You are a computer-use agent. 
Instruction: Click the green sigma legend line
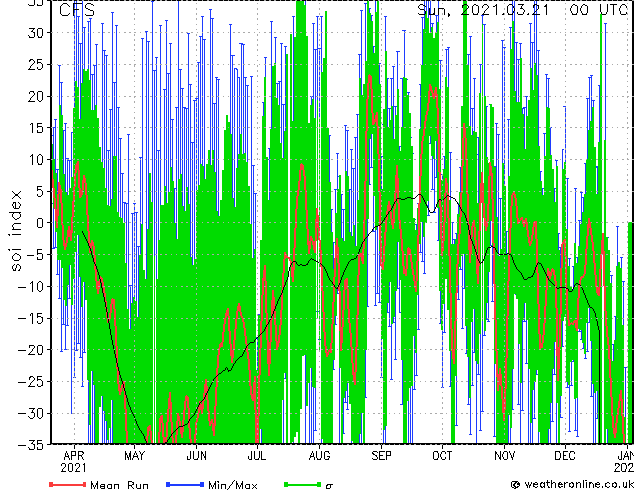[x=302, y=484]
